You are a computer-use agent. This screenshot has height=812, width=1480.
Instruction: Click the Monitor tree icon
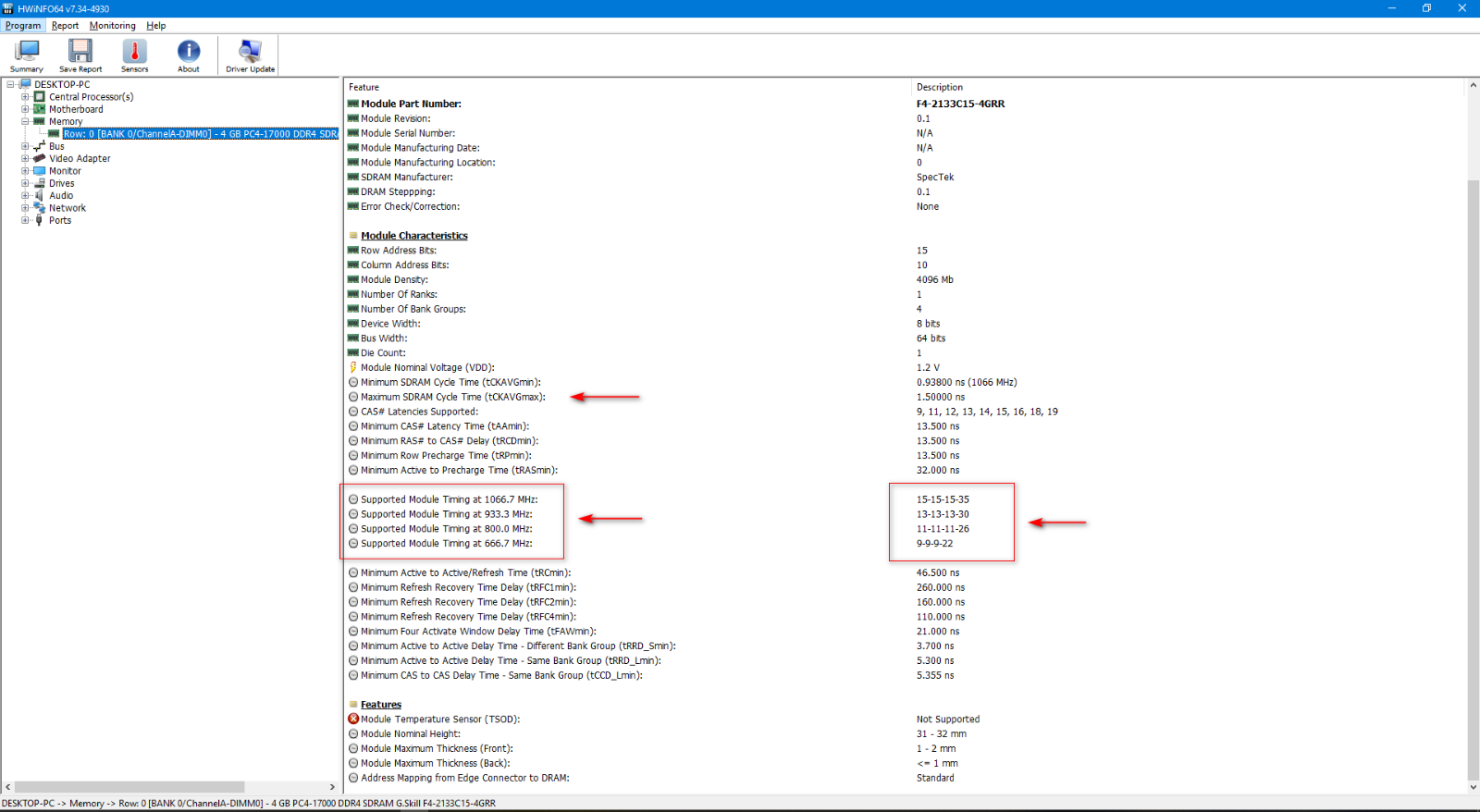click(x=40, y=171)
